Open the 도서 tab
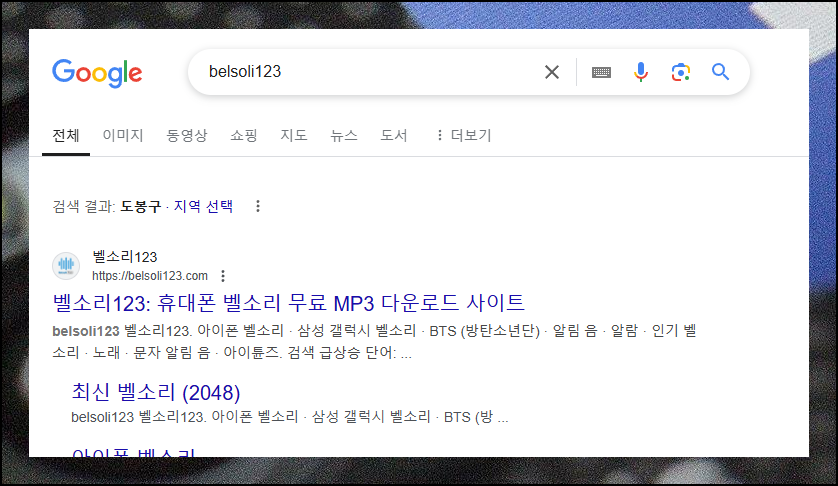The image size is (838, 486). click(x=393, y=136)
